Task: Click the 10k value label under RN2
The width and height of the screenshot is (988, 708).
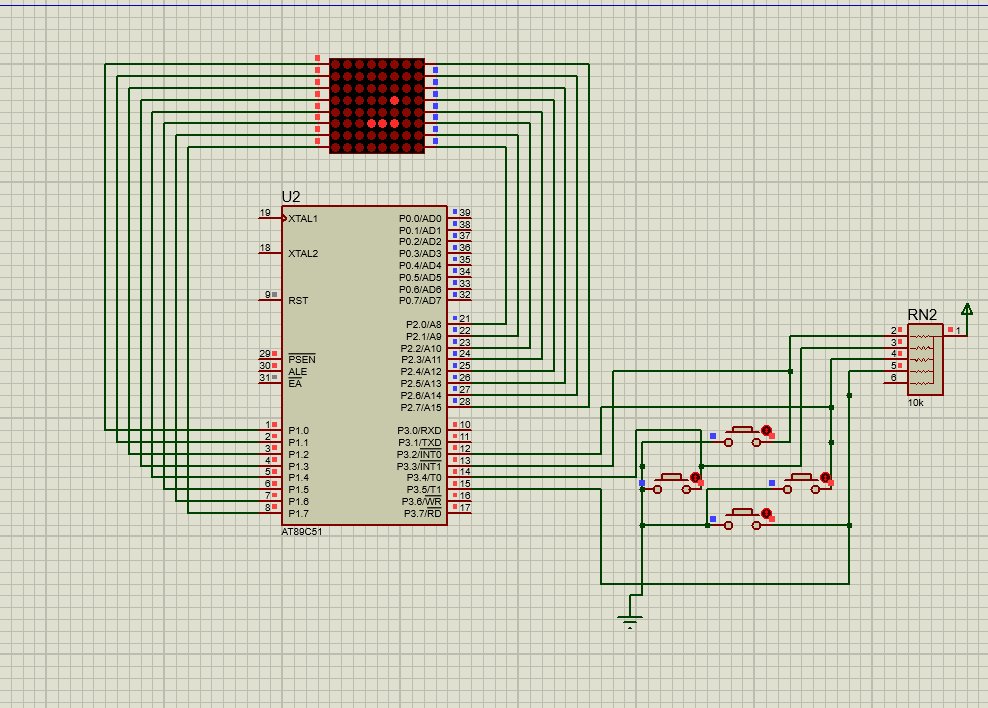Action: point(915,402)
